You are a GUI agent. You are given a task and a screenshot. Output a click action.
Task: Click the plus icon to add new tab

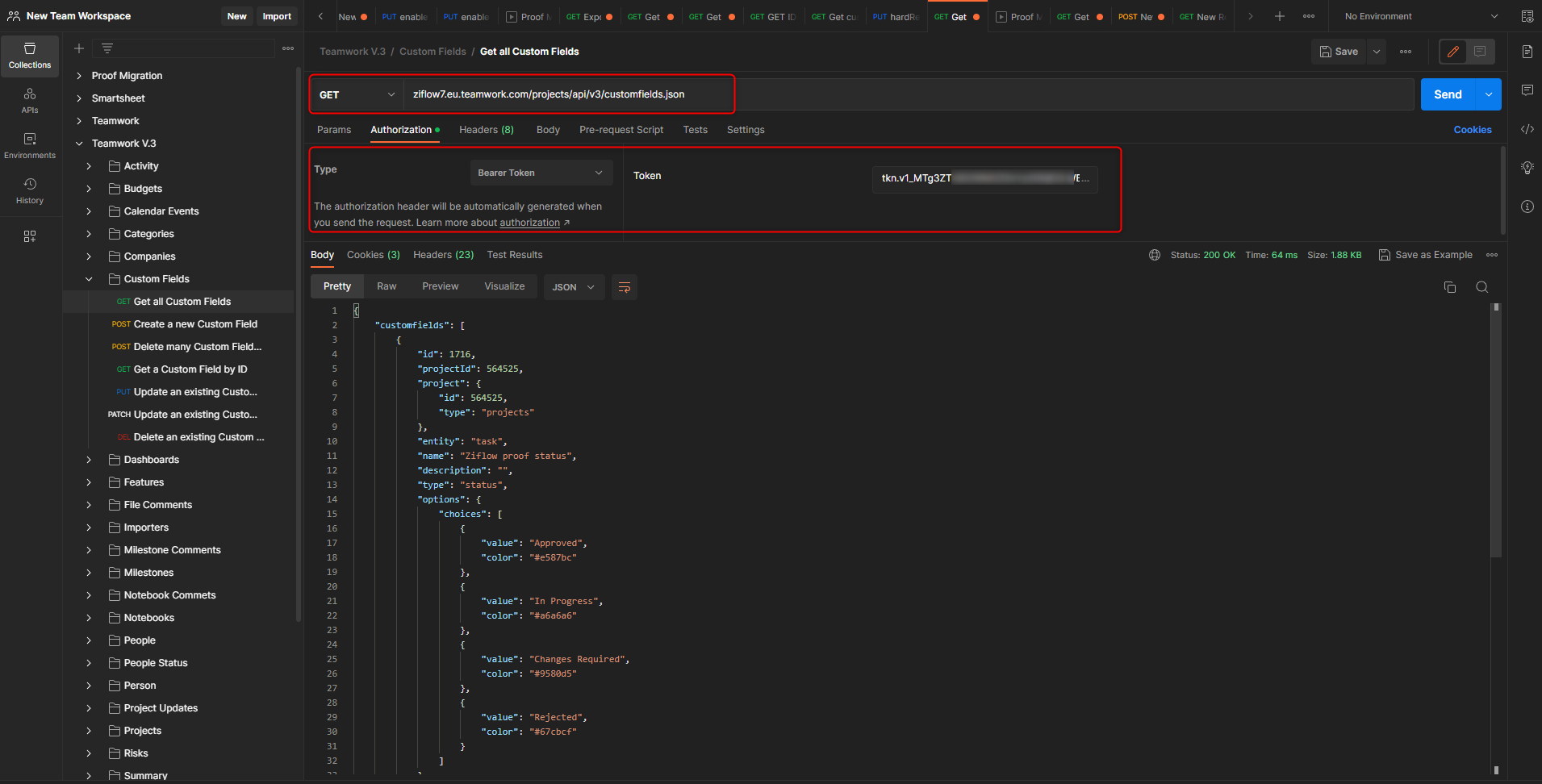(1279, 16)
